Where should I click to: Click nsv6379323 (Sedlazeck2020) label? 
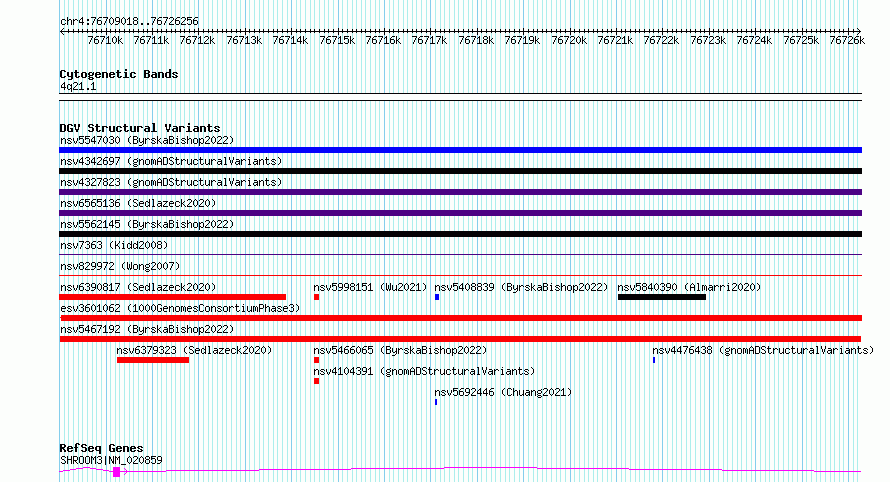[x=194, y=350]
